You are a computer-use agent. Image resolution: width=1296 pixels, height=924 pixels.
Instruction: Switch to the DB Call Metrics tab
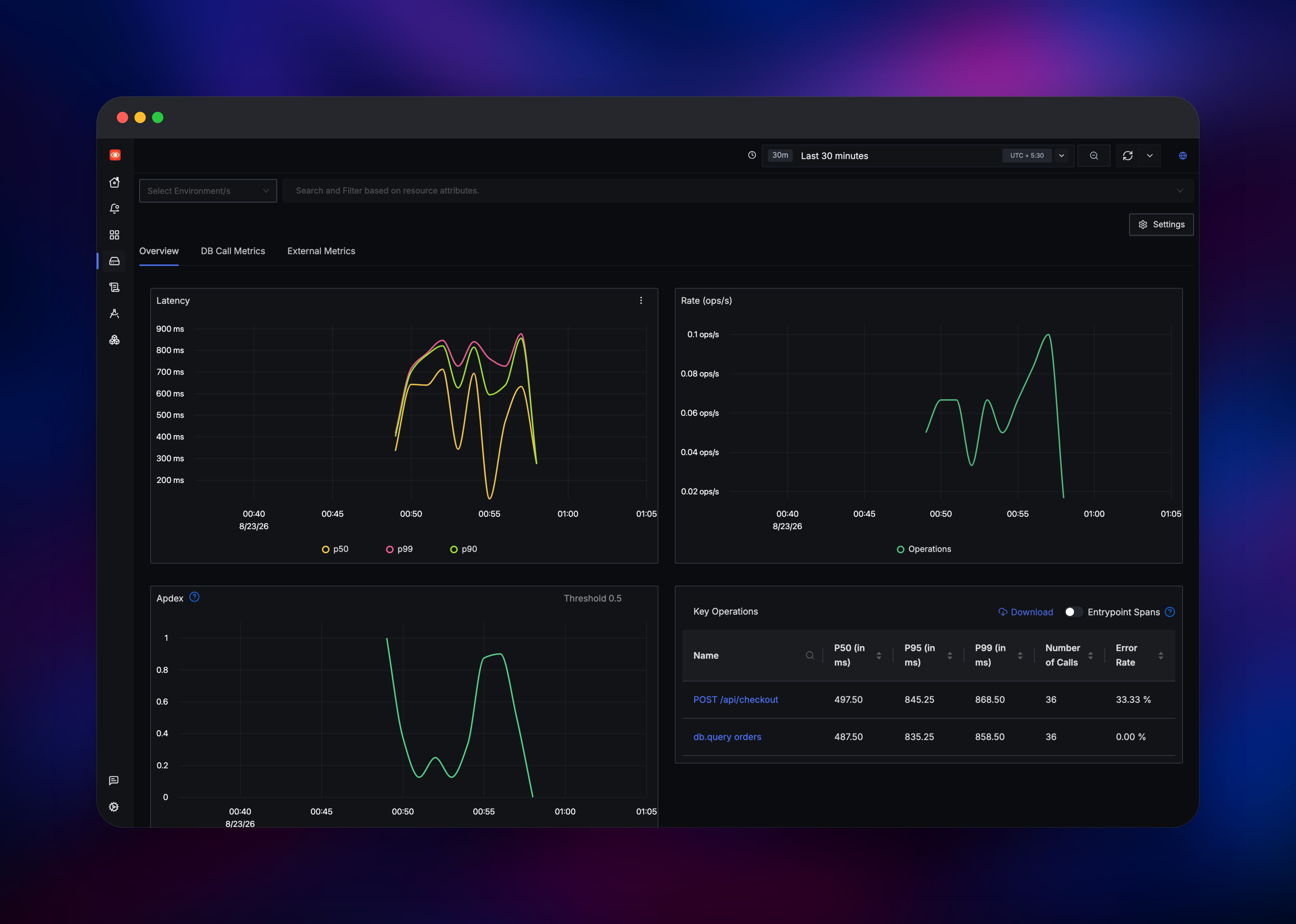click(233, 251)
